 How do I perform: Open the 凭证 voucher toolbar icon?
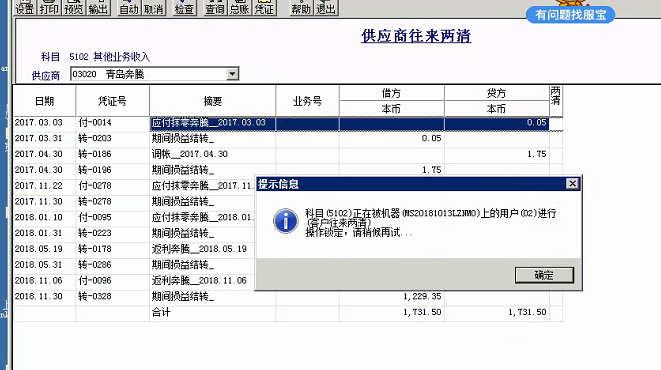[264, 7]
